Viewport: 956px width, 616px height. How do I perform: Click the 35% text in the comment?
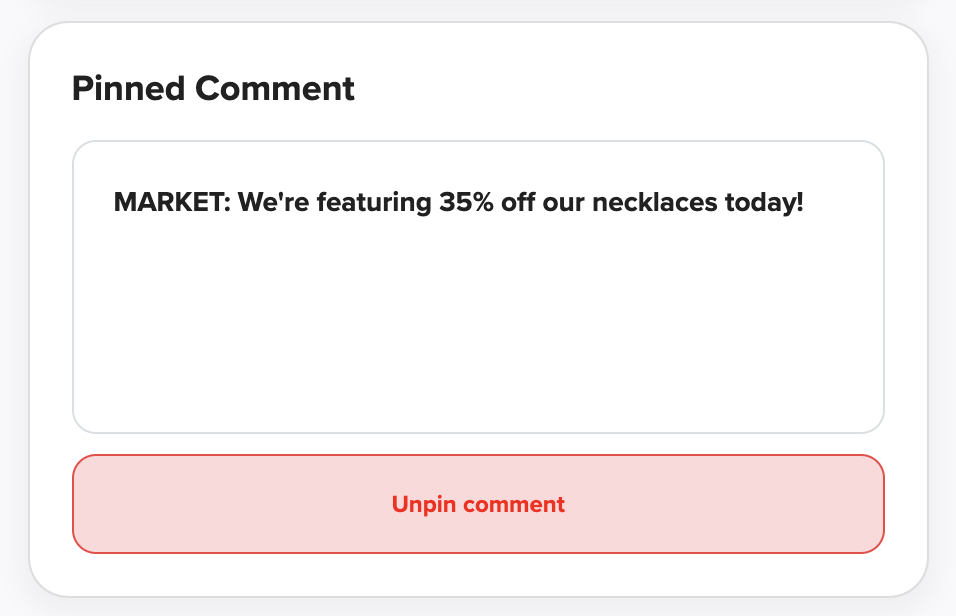coord(469,203)
